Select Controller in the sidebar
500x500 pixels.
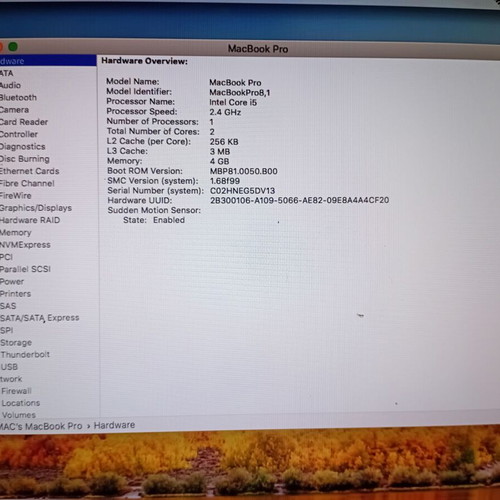pyautogui.click(x=19, y=134)
